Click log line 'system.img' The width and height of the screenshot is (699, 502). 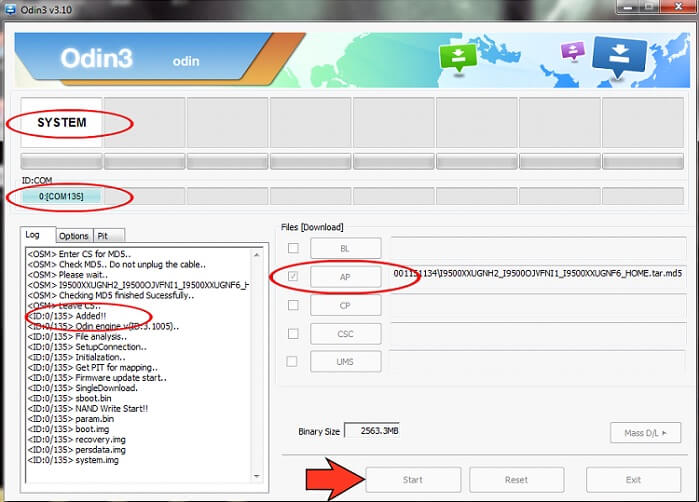(73, 460)
